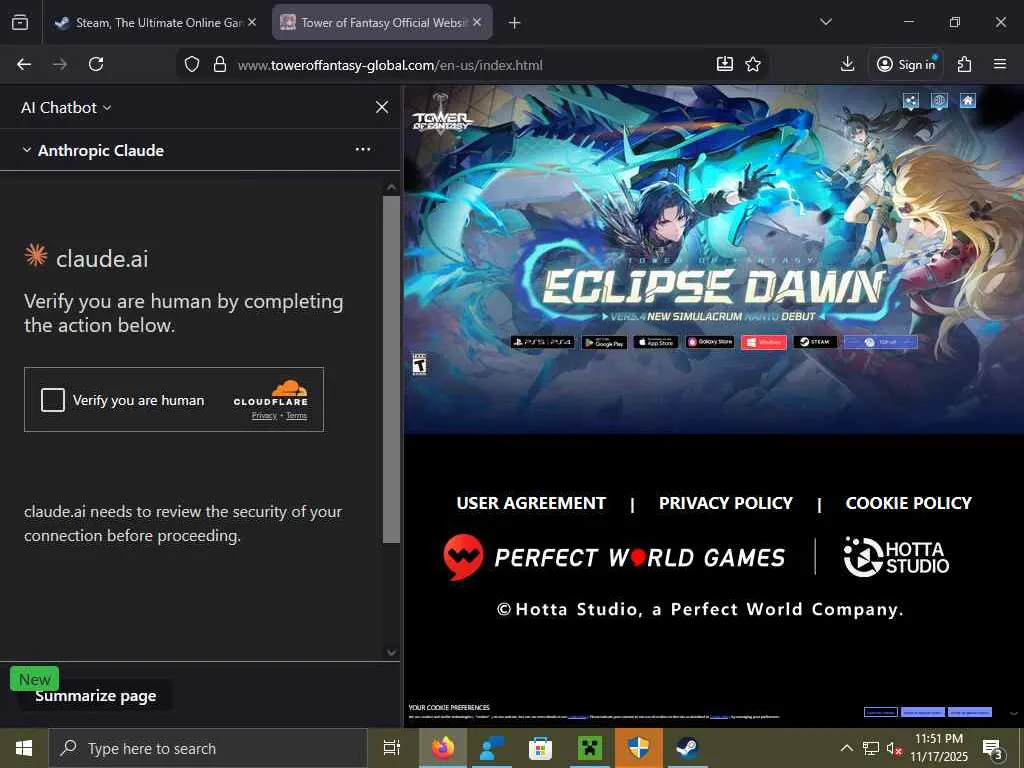The width and height of the screenshot is (1024, 768).
Task: Open the Extensions puzzle icon
Action: coord(964,64)
